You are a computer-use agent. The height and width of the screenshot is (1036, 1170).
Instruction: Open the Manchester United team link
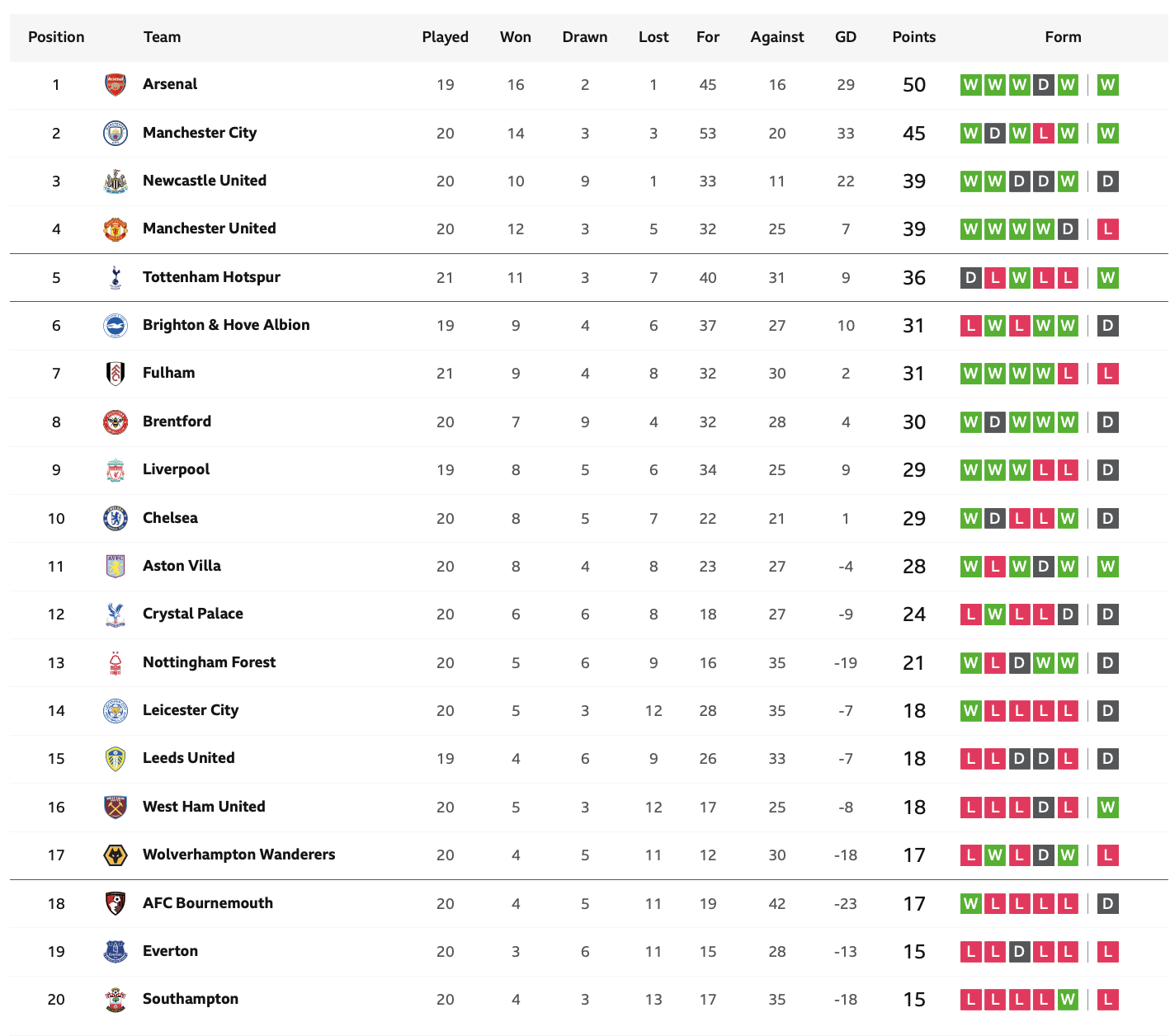point(210,228)
